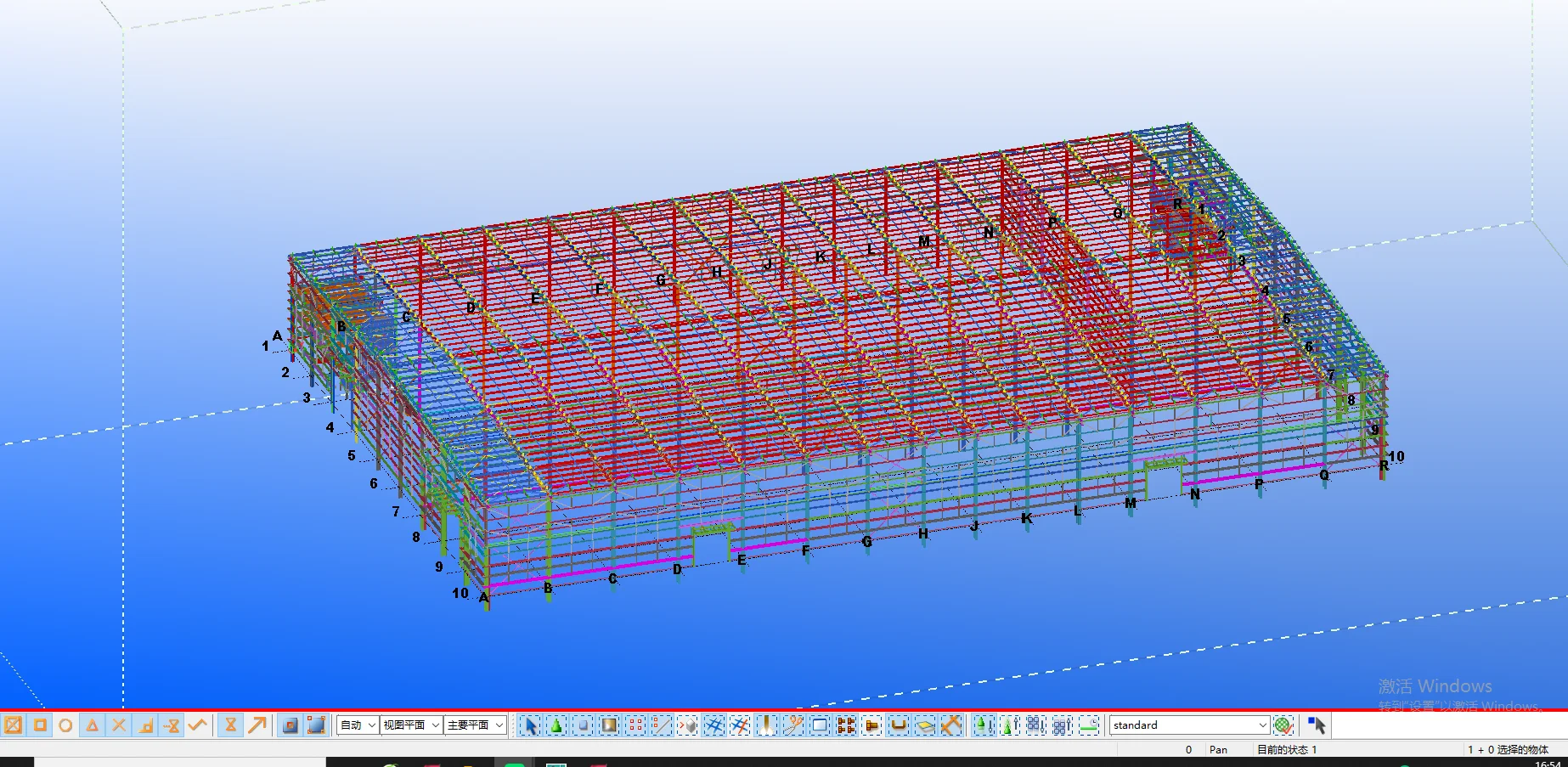Click the select cuts scissors icon

tap(792, 725)
